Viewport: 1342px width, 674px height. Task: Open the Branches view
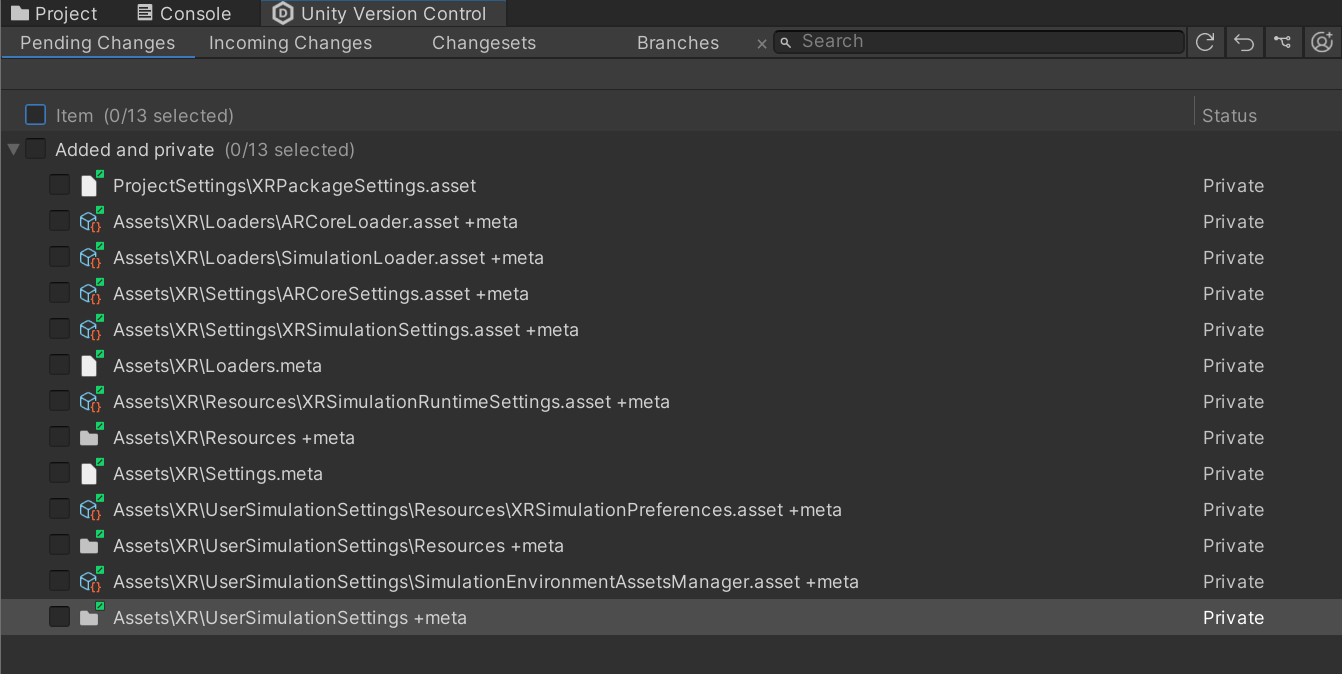[x=678, y=42]
